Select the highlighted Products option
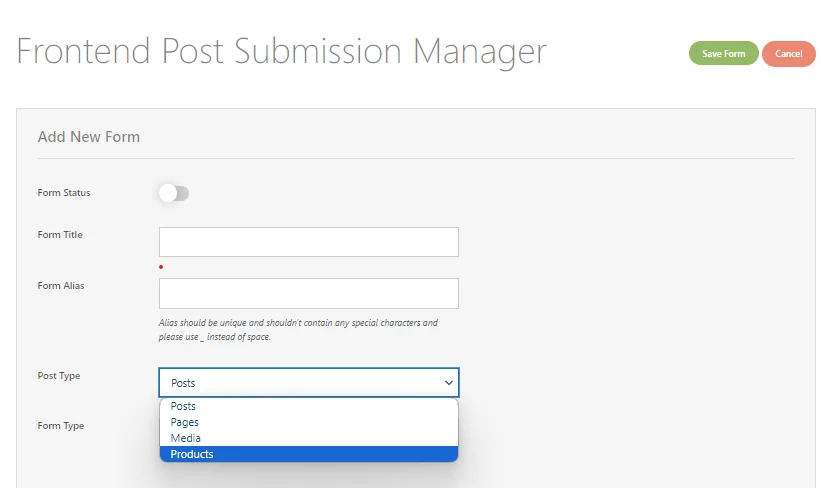The height and width of the screenshot is (488, 821). pyautogui.click(x=308, y=454)
